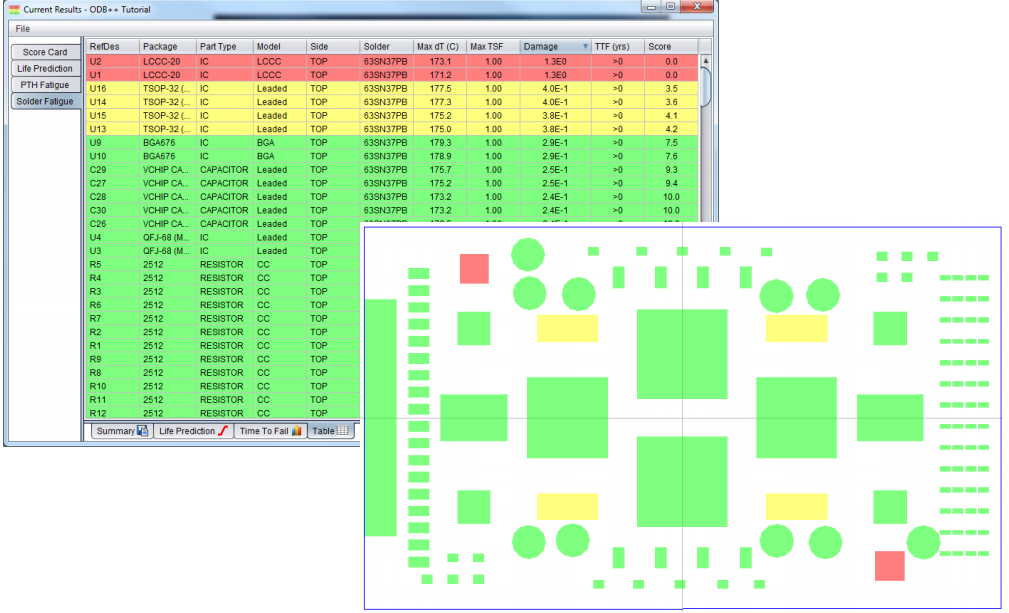This screenshot has width=1009, height=613.
Task: Sort by the Solder column header
Action: 387,47
